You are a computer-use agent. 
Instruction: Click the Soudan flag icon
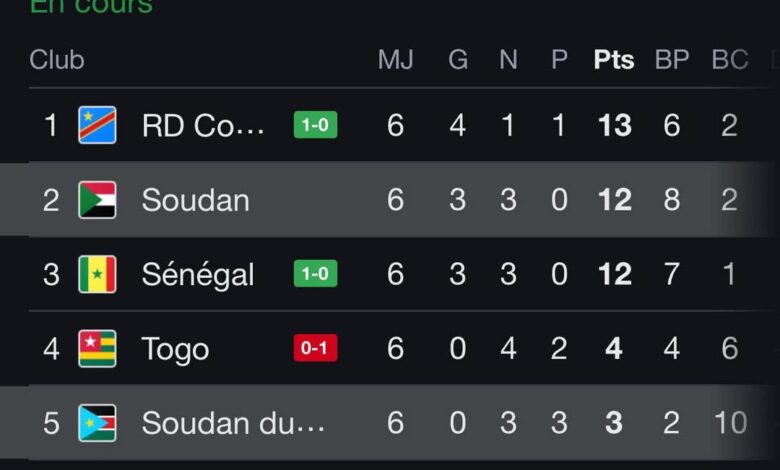97,200
